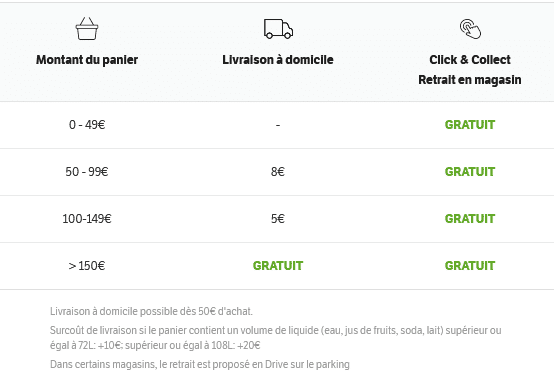Select the 50 - 99€ basket amount
This screenshot has width=554, height=381.
87,172
